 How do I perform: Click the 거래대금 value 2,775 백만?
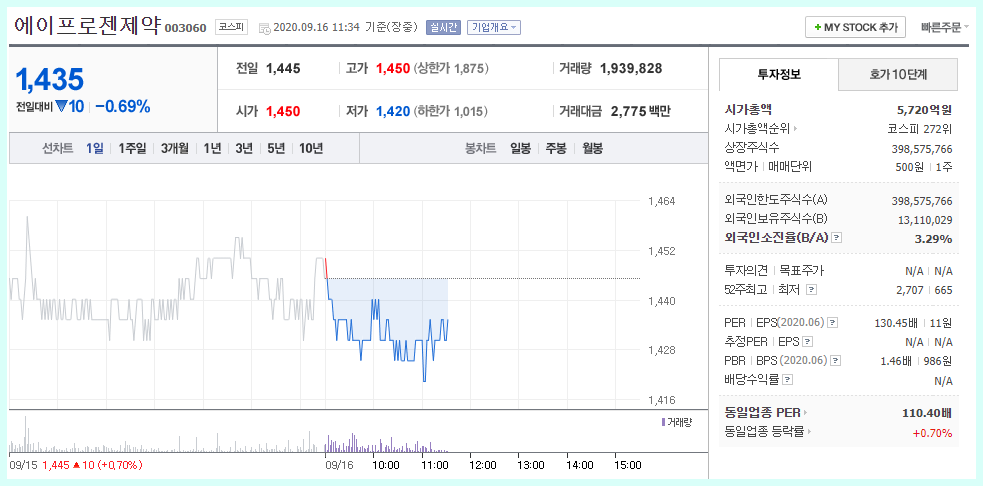[x=641, y=112]
